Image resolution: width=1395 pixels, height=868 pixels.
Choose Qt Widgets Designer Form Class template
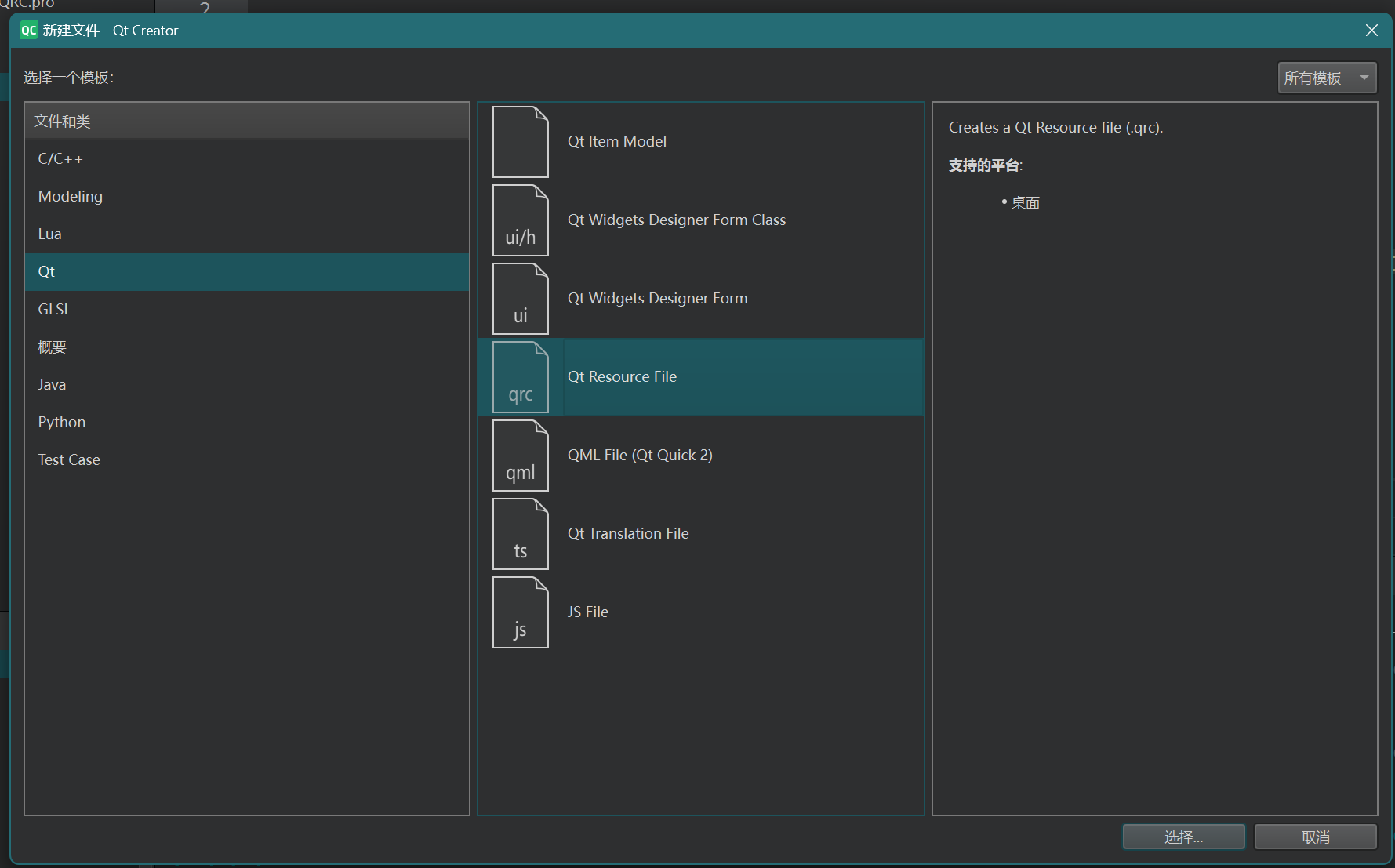(x=701, y=220)
